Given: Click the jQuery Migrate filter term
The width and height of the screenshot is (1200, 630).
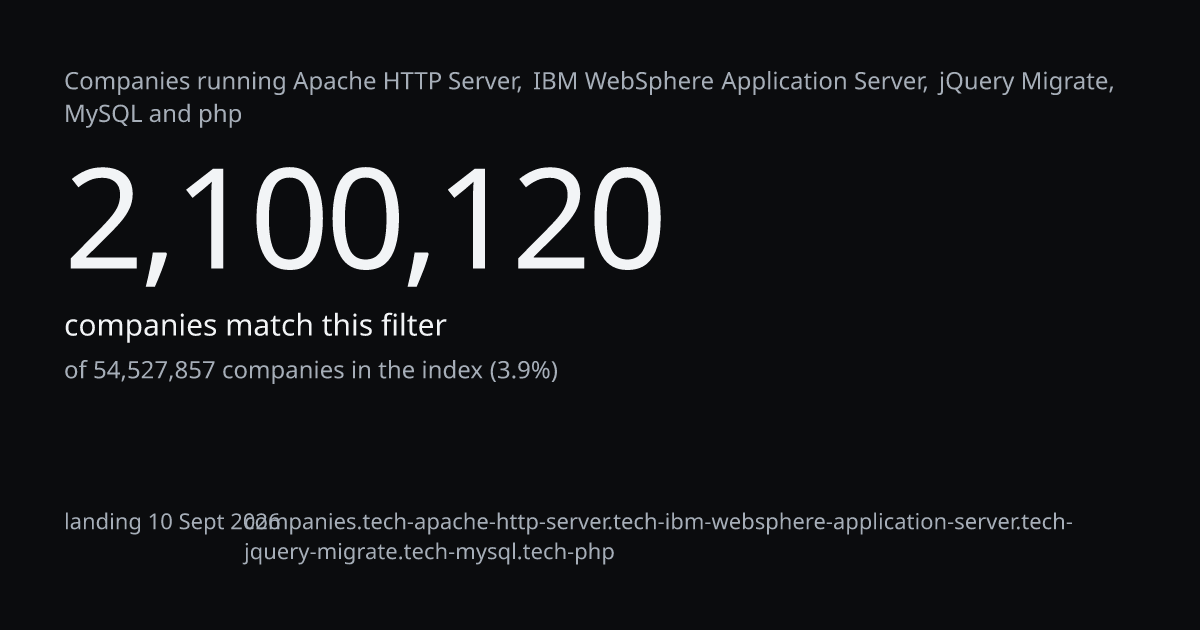Looking at the screenshot, I should (1023, 82).
